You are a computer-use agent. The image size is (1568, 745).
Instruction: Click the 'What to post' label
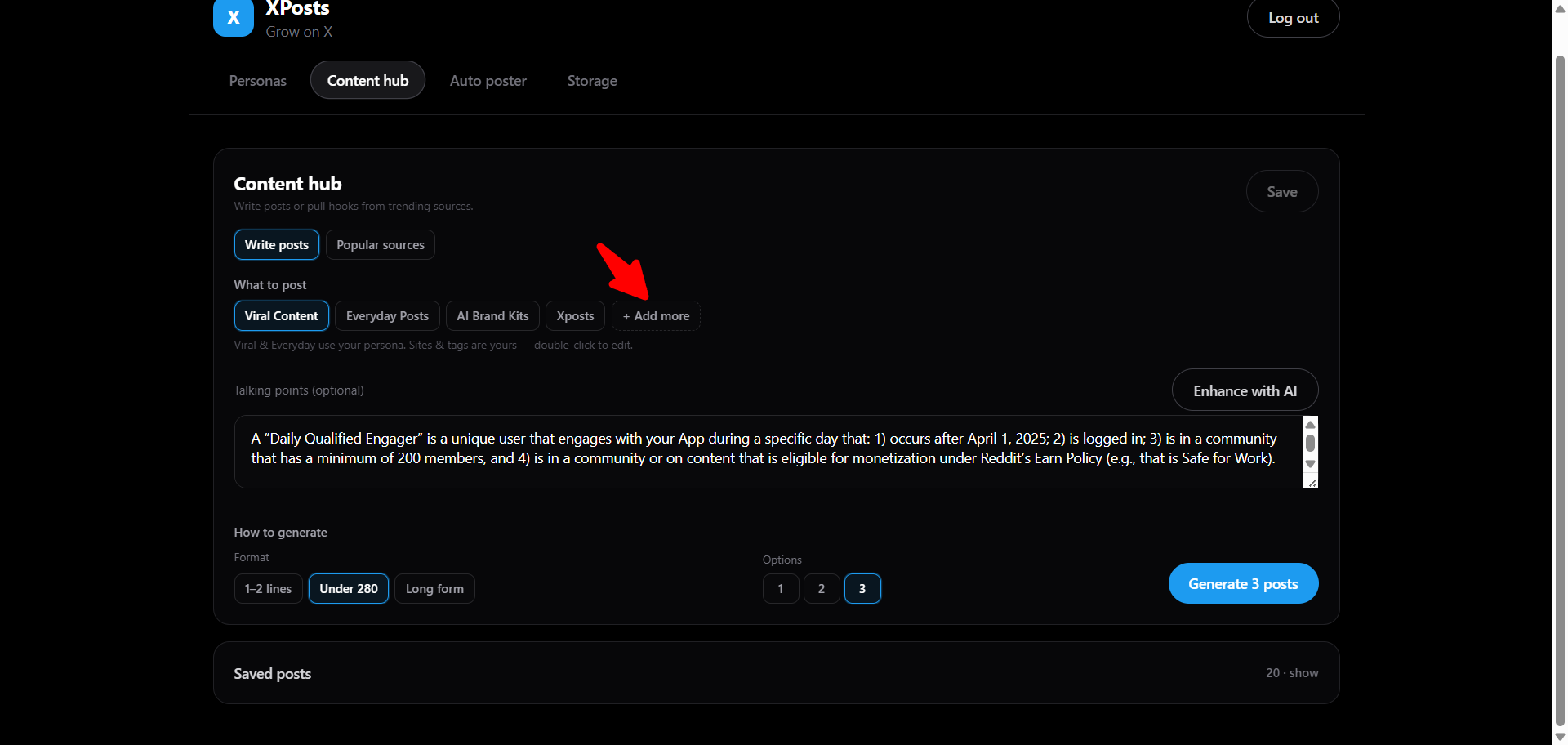point(270,285)
